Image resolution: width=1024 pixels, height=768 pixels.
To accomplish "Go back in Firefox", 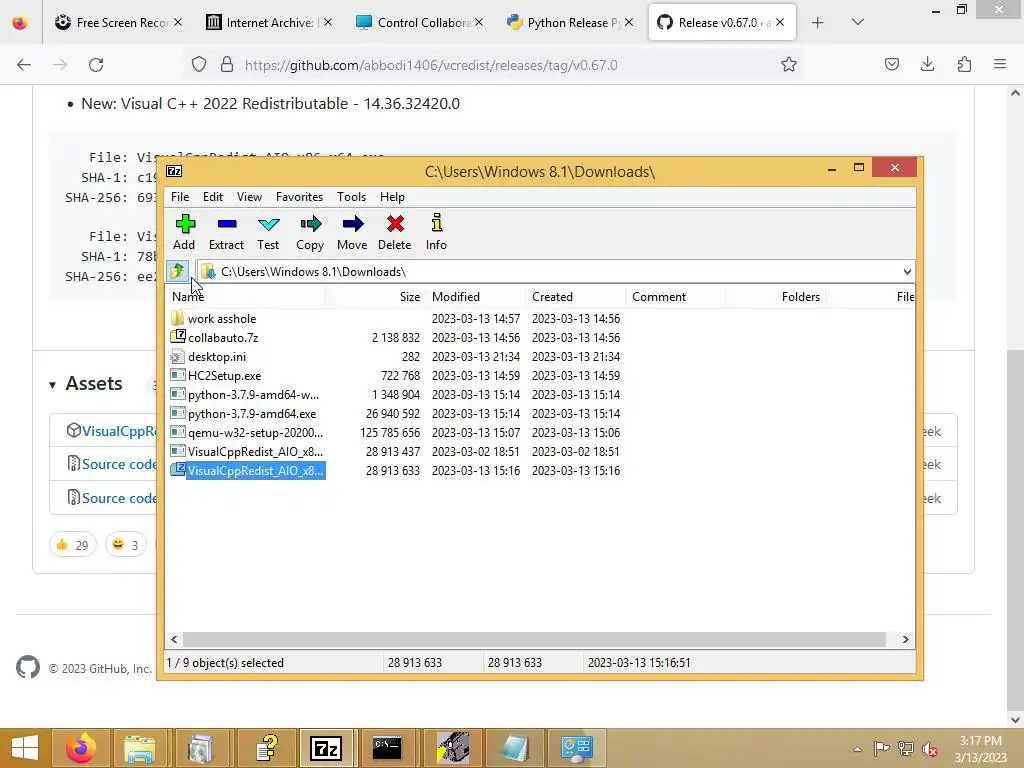I will (24, 65).
